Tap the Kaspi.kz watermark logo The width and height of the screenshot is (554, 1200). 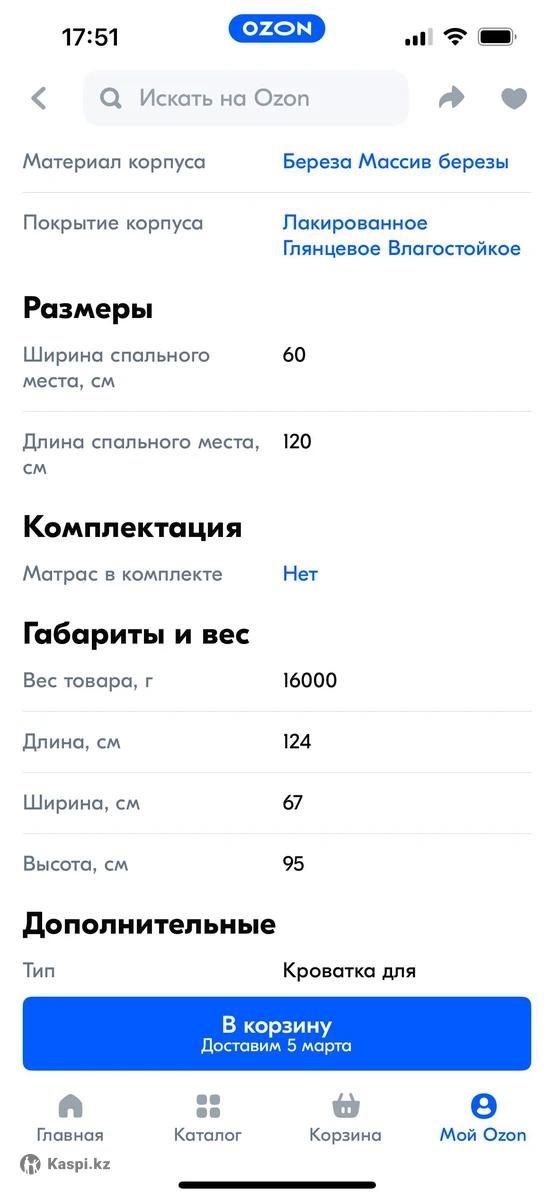point(65,1164)
